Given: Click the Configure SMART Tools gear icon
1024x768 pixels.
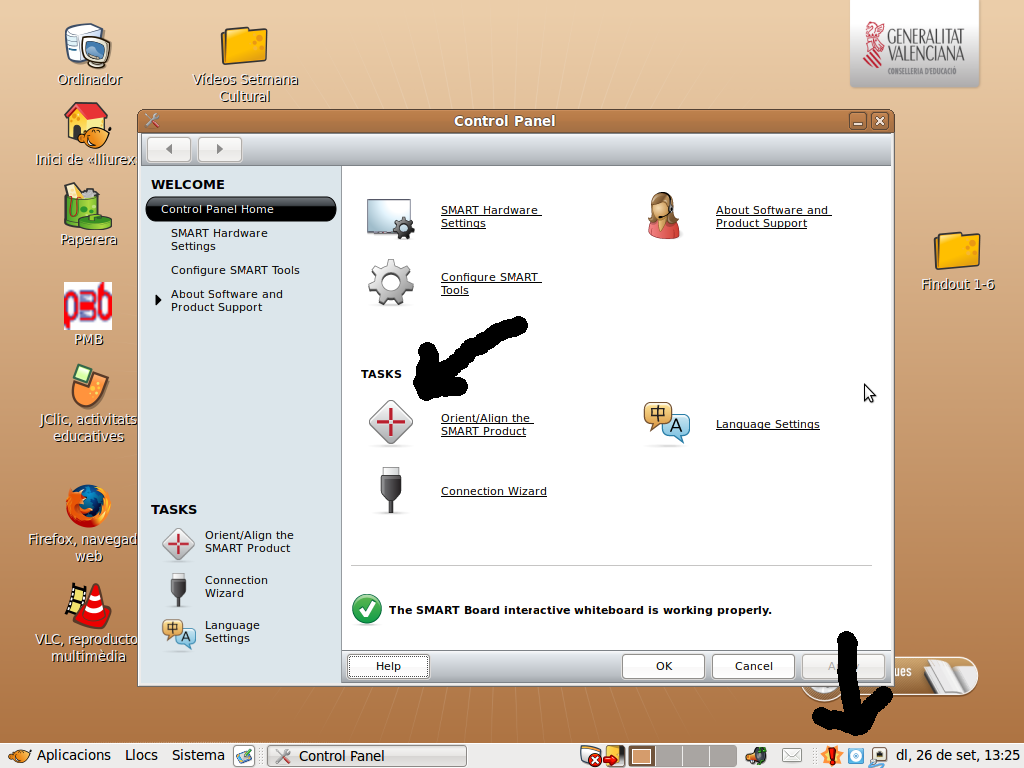Looking at the screenshot, I should [x=391, y=283].
